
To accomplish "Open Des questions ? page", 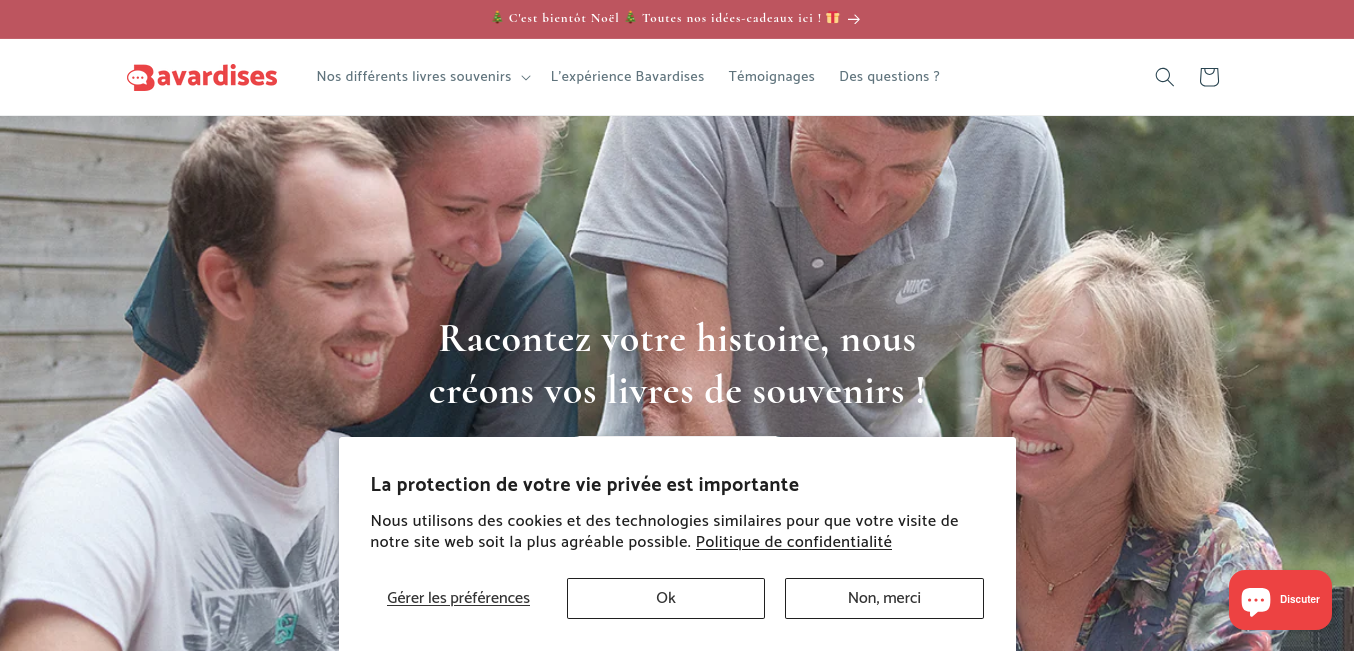I will click(x=889, y=77).
